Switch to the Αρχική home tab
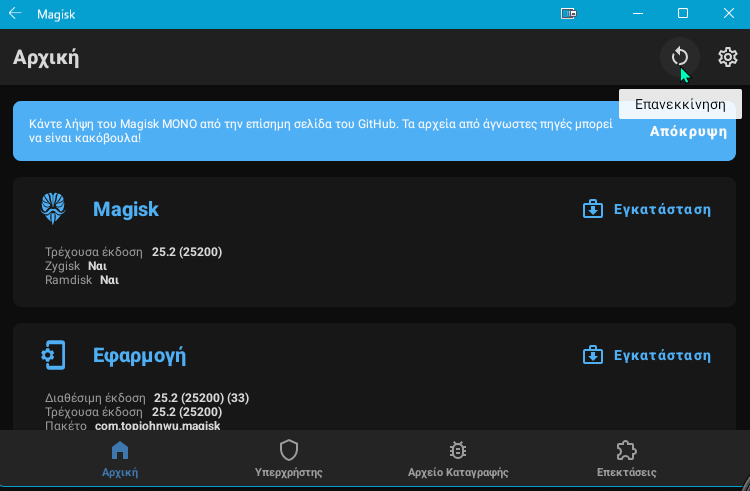Viewport: 750px width, 491px height. point(120,459)
